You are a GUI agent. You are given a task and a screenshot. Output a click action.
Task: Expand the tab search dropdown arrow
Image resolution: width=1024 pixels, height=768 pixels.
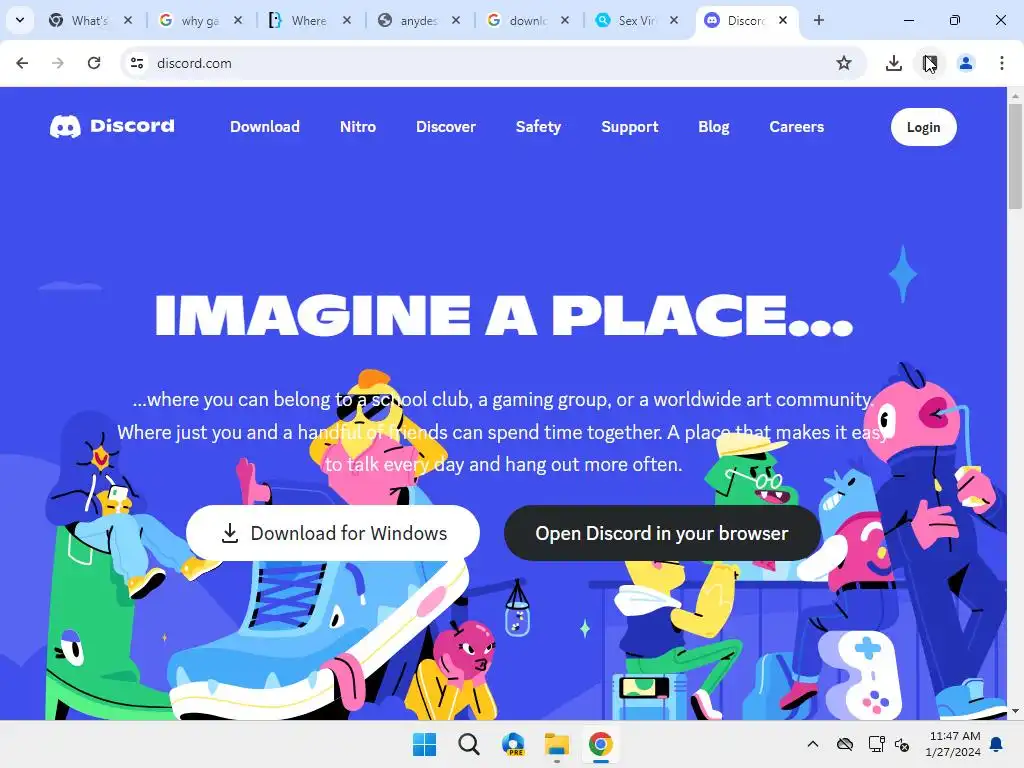20,20
